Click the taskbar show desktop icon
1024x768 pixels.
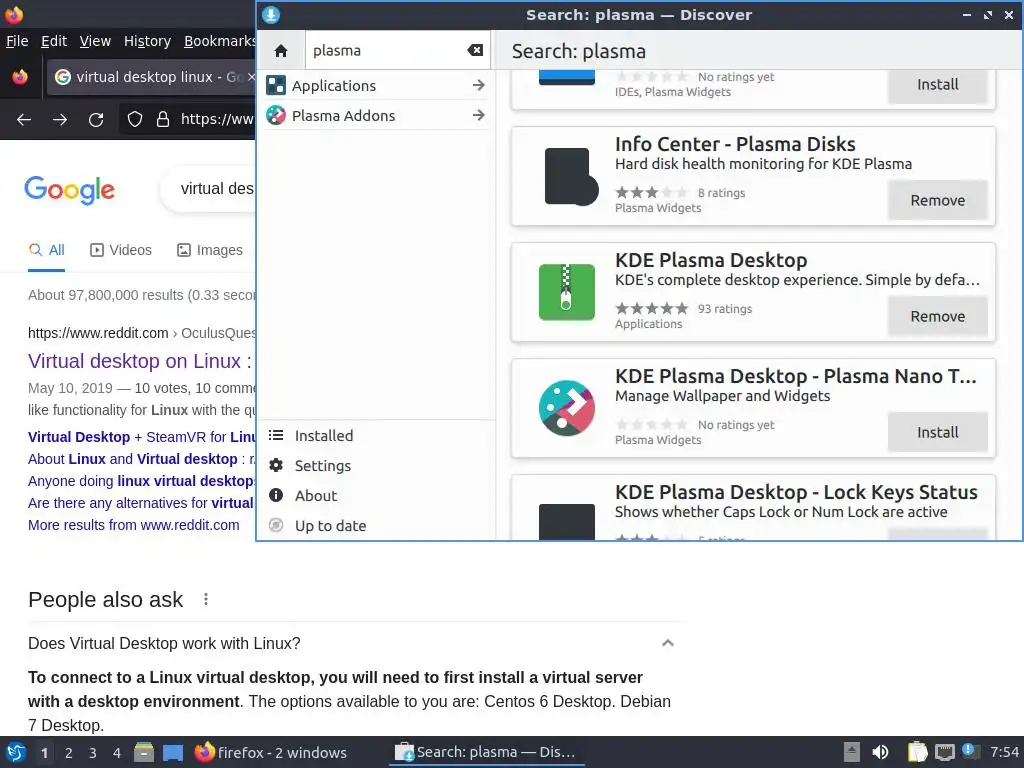173,752
